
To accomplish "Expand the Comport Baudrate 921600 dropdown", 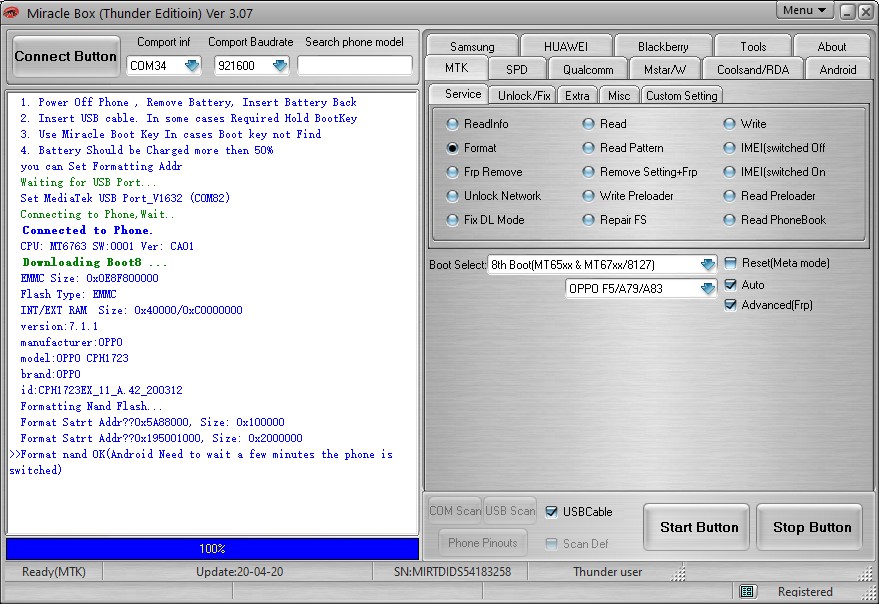I will coord(280,66).
